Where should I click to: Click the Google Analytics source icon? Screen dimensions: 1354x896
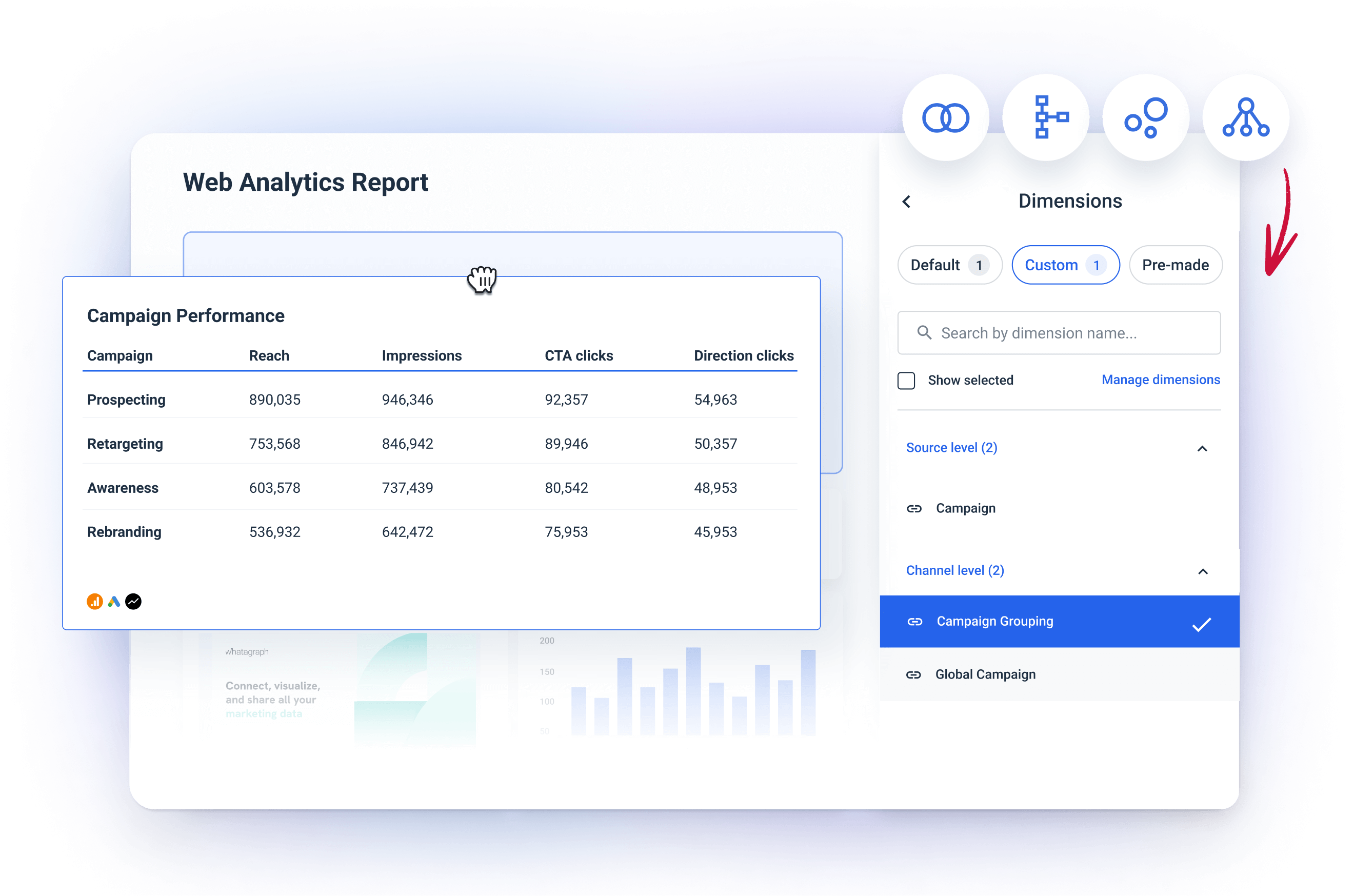94,601
